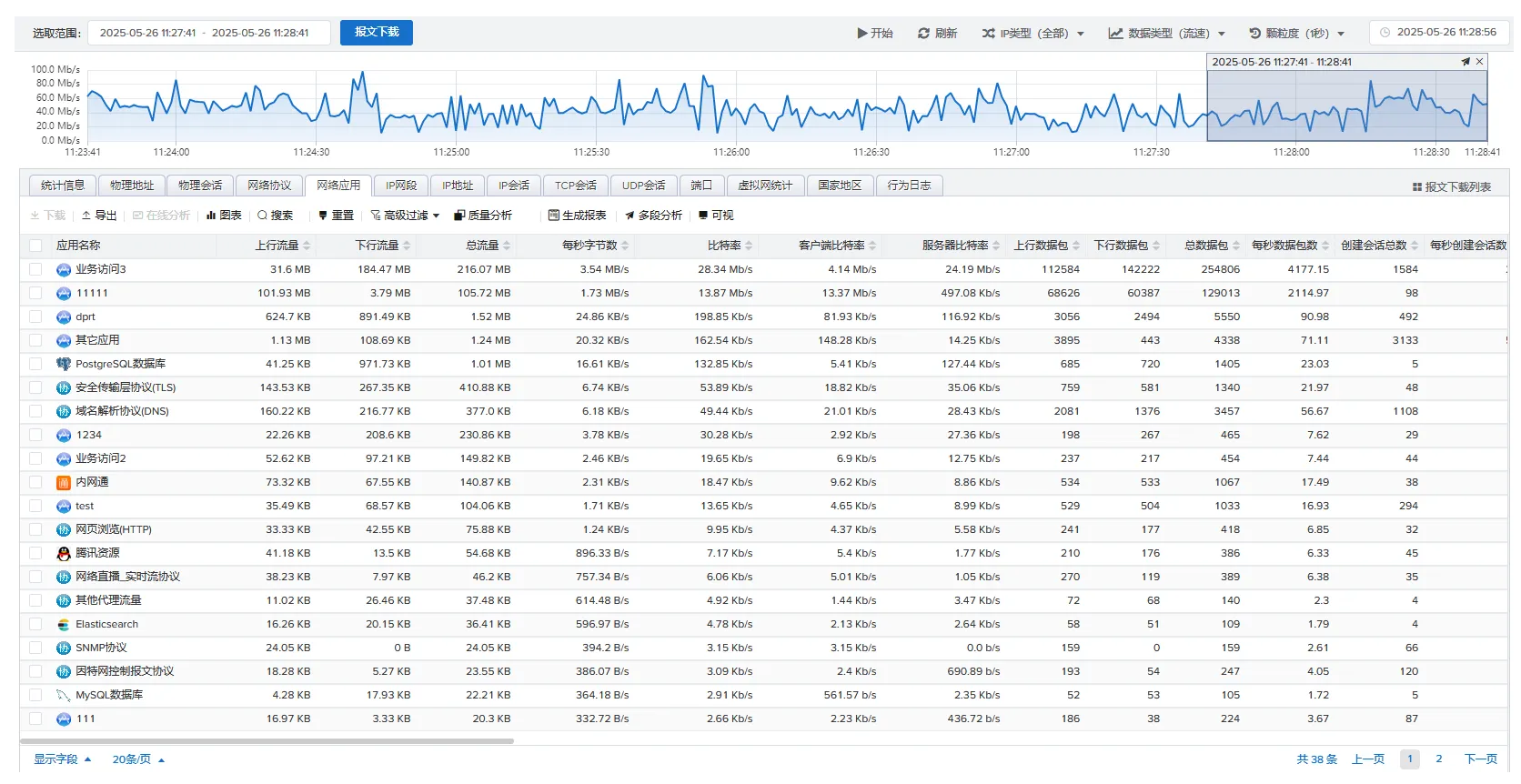Image resolution: width=1521 pixels, height=784 pixels.
Task: Click the export icon button
Action: pyautogui.click(x=86, y=216)
